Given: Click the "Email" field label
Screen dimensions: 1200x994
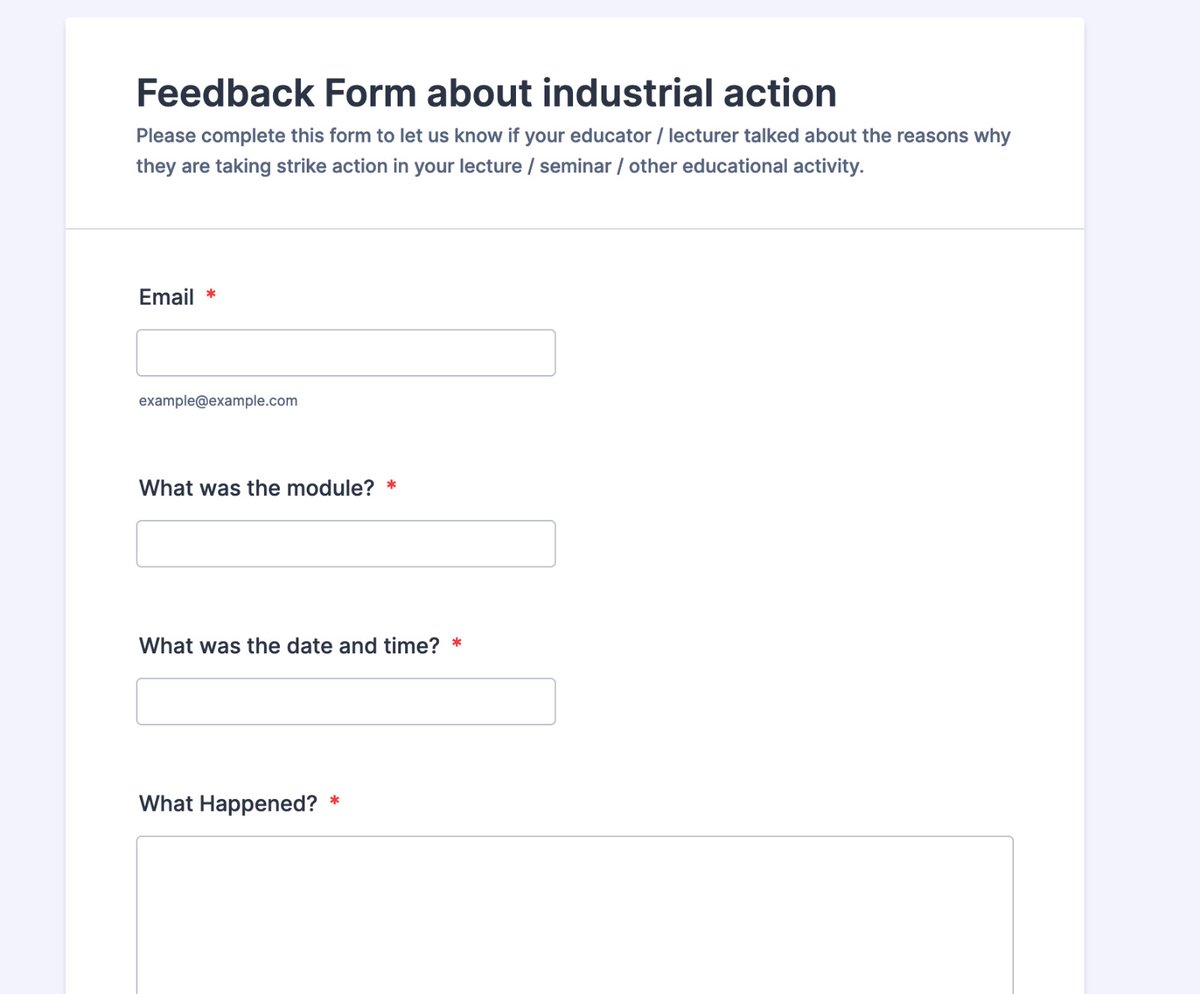Looking at the screenshot, I should click(167, 297).
